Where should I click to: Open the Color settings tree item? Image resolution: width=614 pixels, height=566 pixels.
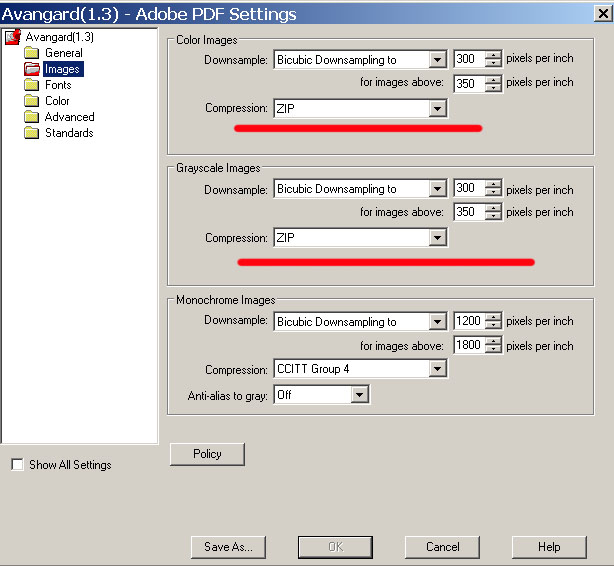(x=57, y=101)
